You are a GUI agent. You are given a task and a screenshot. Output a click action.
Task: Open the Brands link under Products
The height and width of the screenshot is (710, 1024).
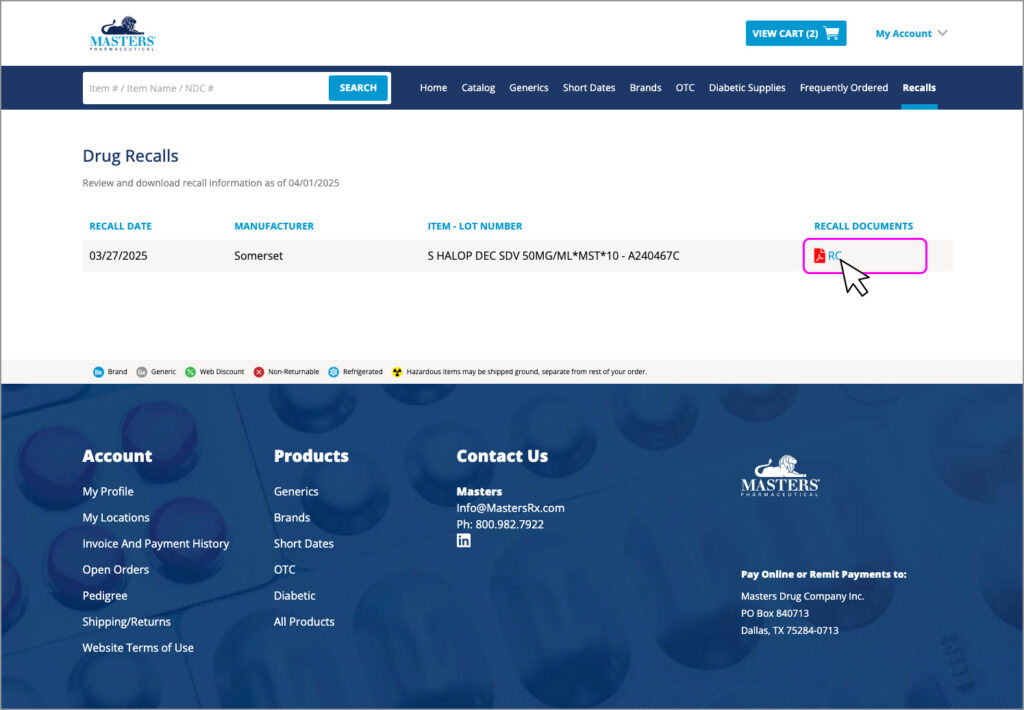[292, 517]
